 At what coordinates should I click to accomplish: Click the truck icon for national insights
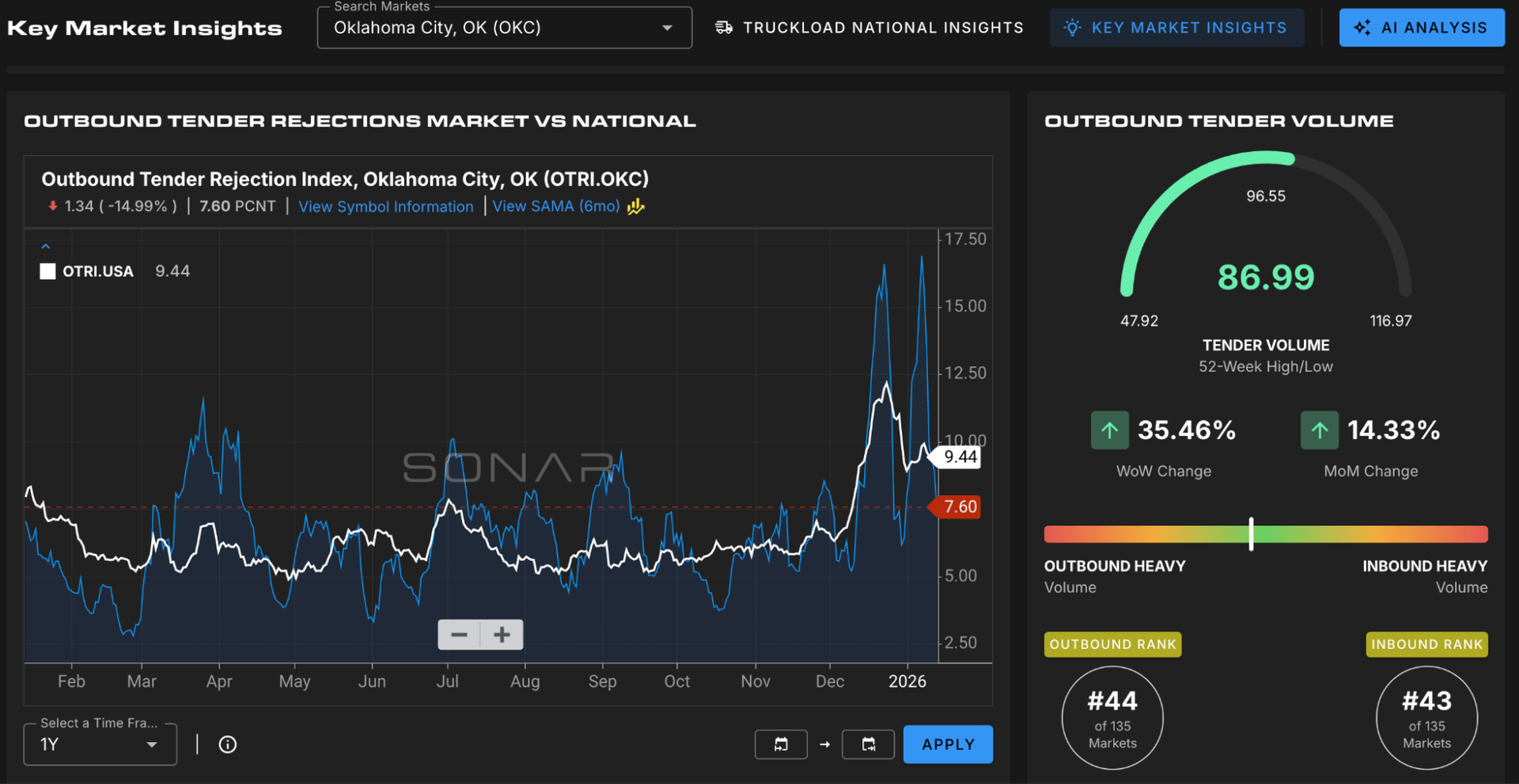coord(723,28)
